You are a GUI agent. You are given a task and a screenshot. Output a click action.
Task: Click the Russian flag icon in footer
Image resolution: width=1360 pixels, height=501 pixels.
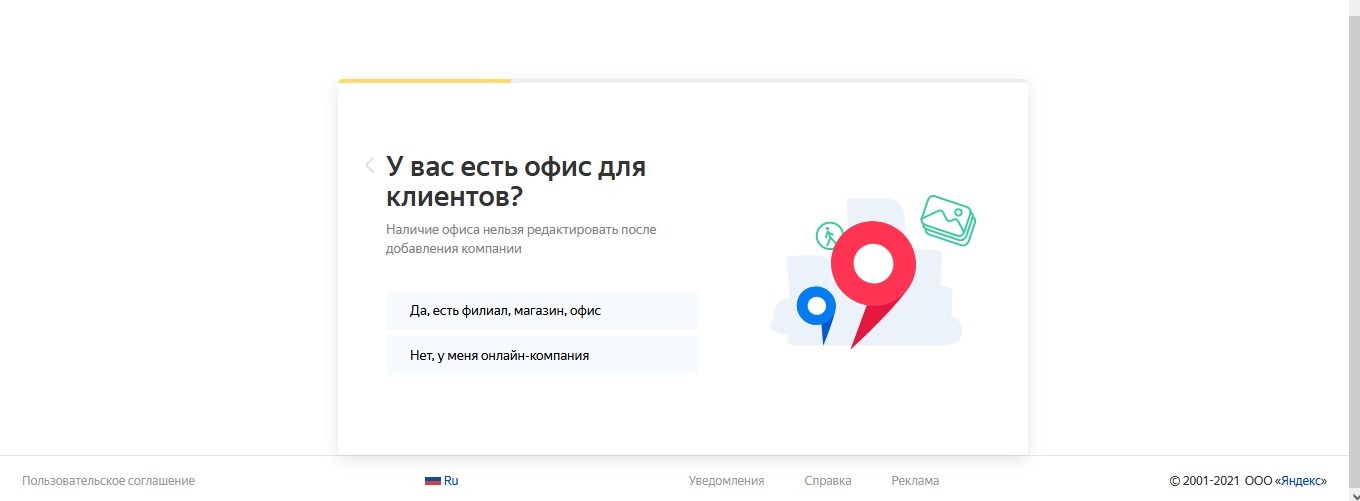point(432,481)
